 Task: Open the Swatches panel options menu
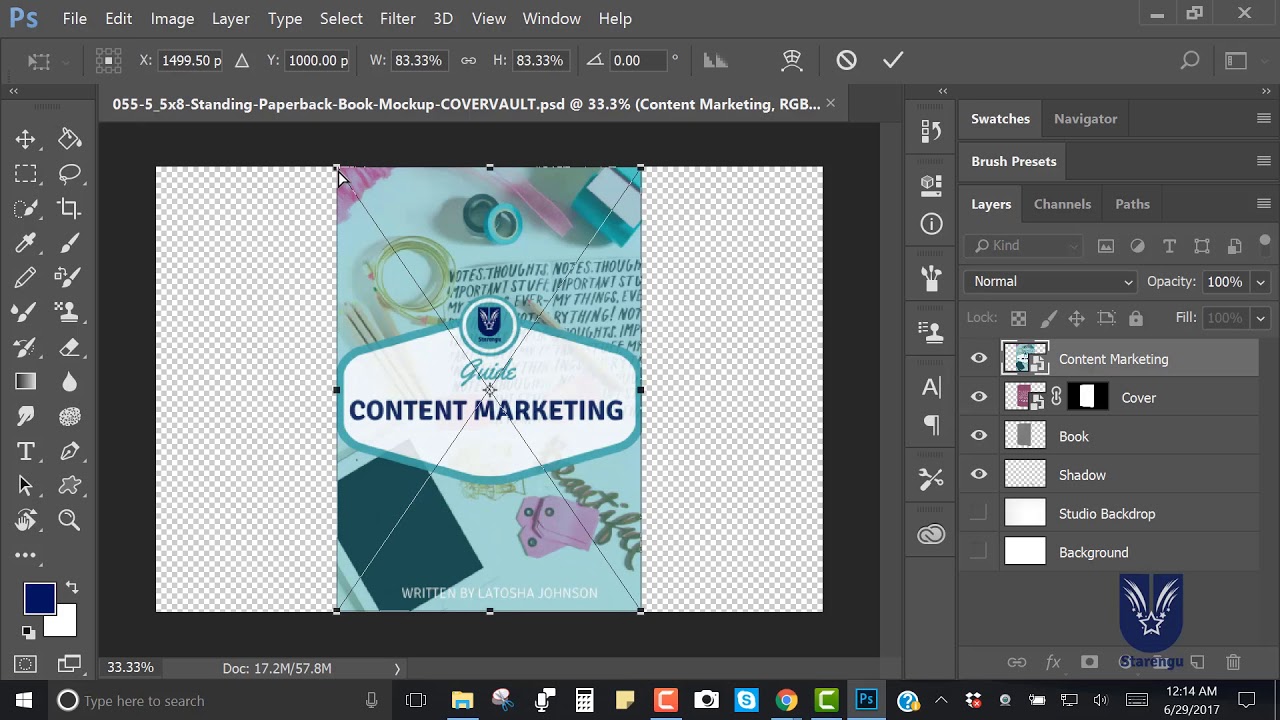(1264, 118)
